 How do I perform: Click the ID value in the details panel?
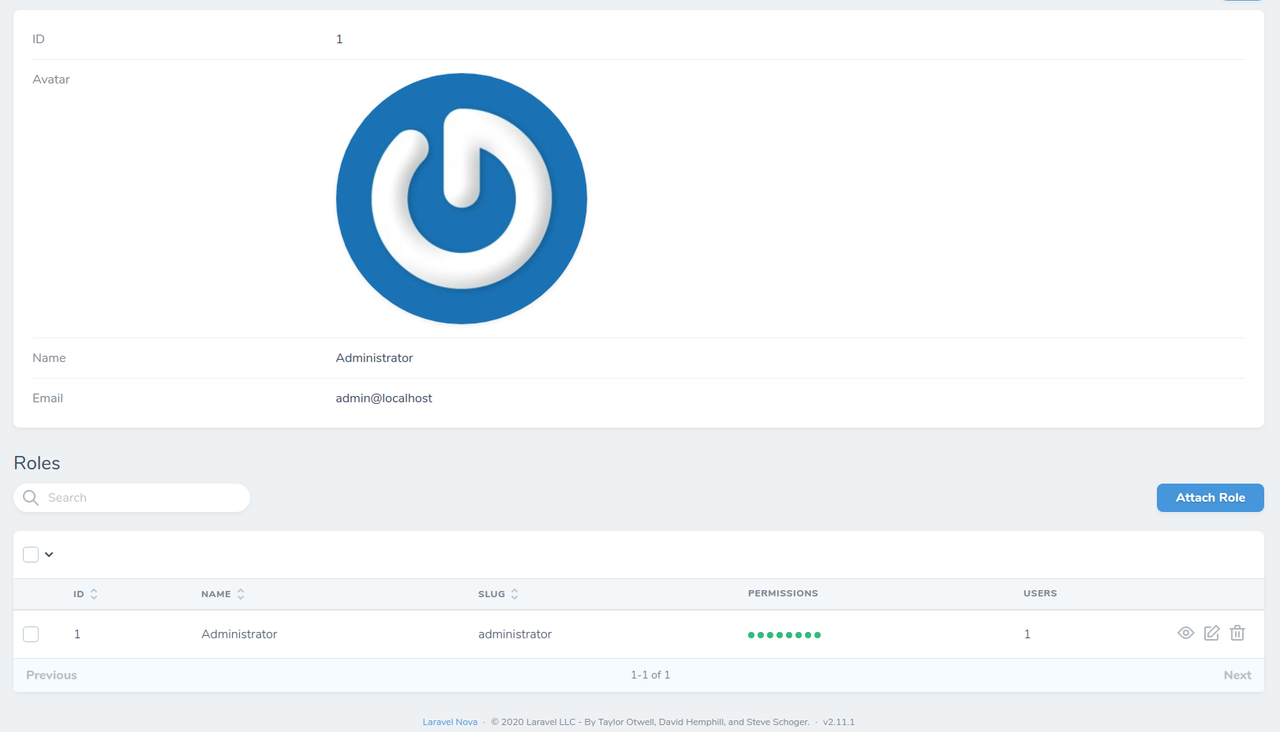[339, 39]
